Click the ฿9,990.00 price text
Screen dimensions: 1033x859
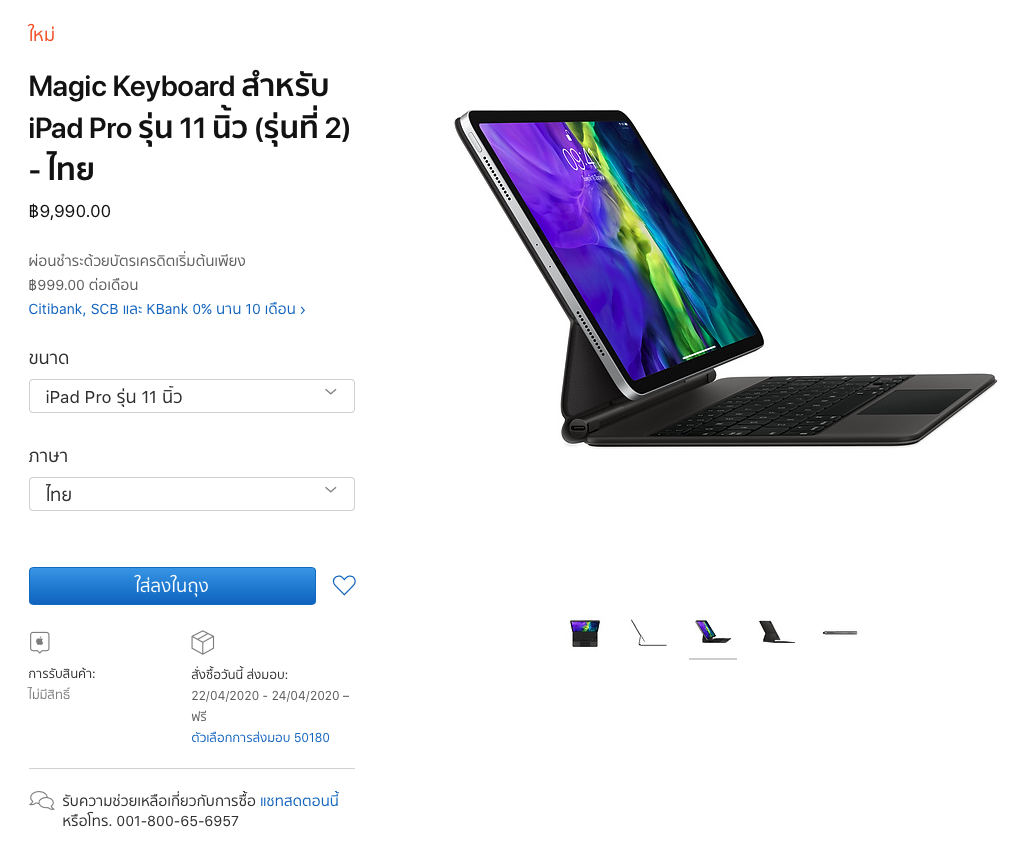(70, 211)
